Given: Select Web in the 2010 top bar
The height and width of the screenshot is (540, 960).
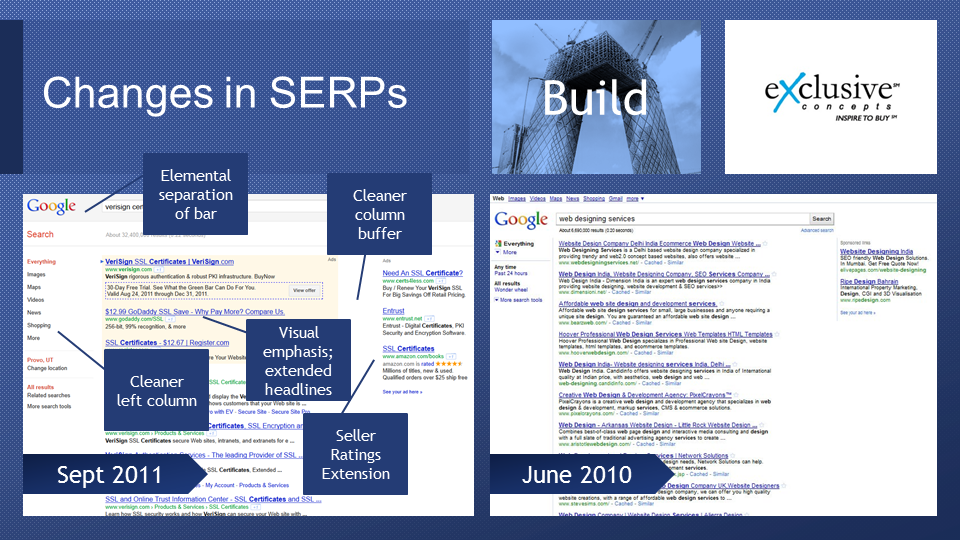Looking at the screenshot, I should click(x=498, y=198).
